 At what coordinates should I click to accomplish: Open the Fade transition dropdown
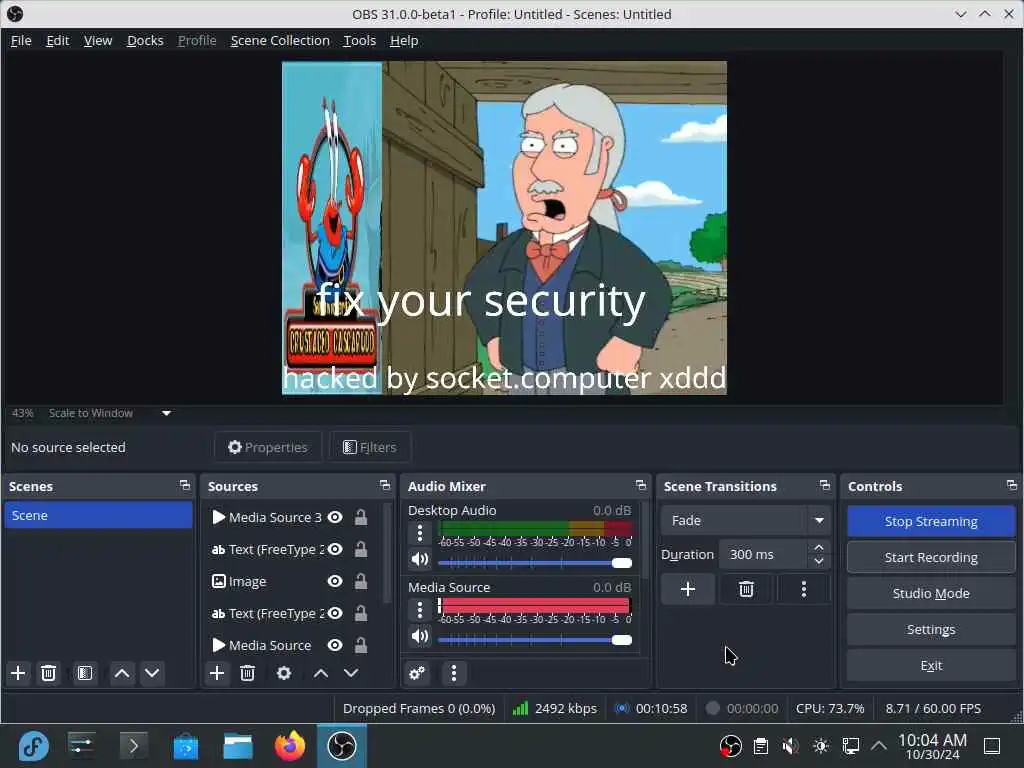(746, 520)
